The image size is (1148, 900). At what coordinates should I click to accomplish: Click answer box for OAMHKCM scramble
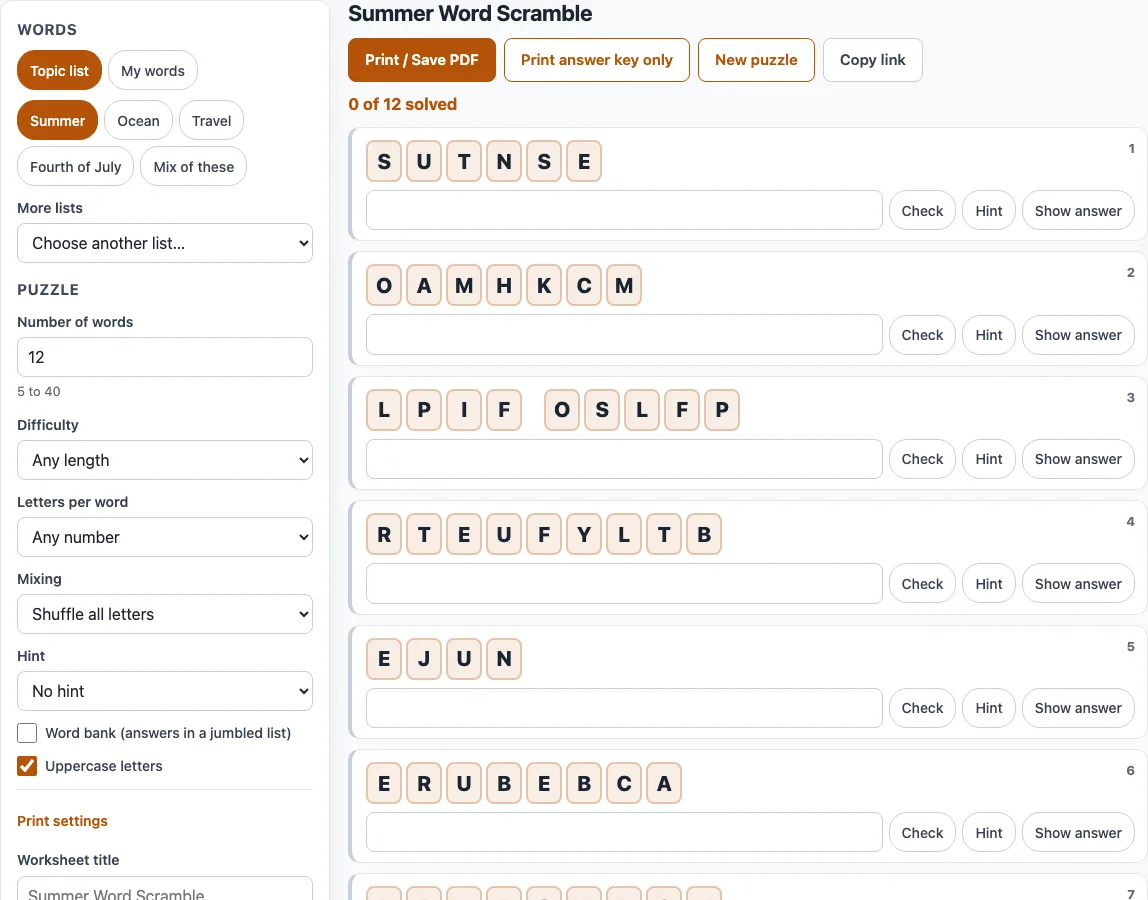[x=625, y=335]
